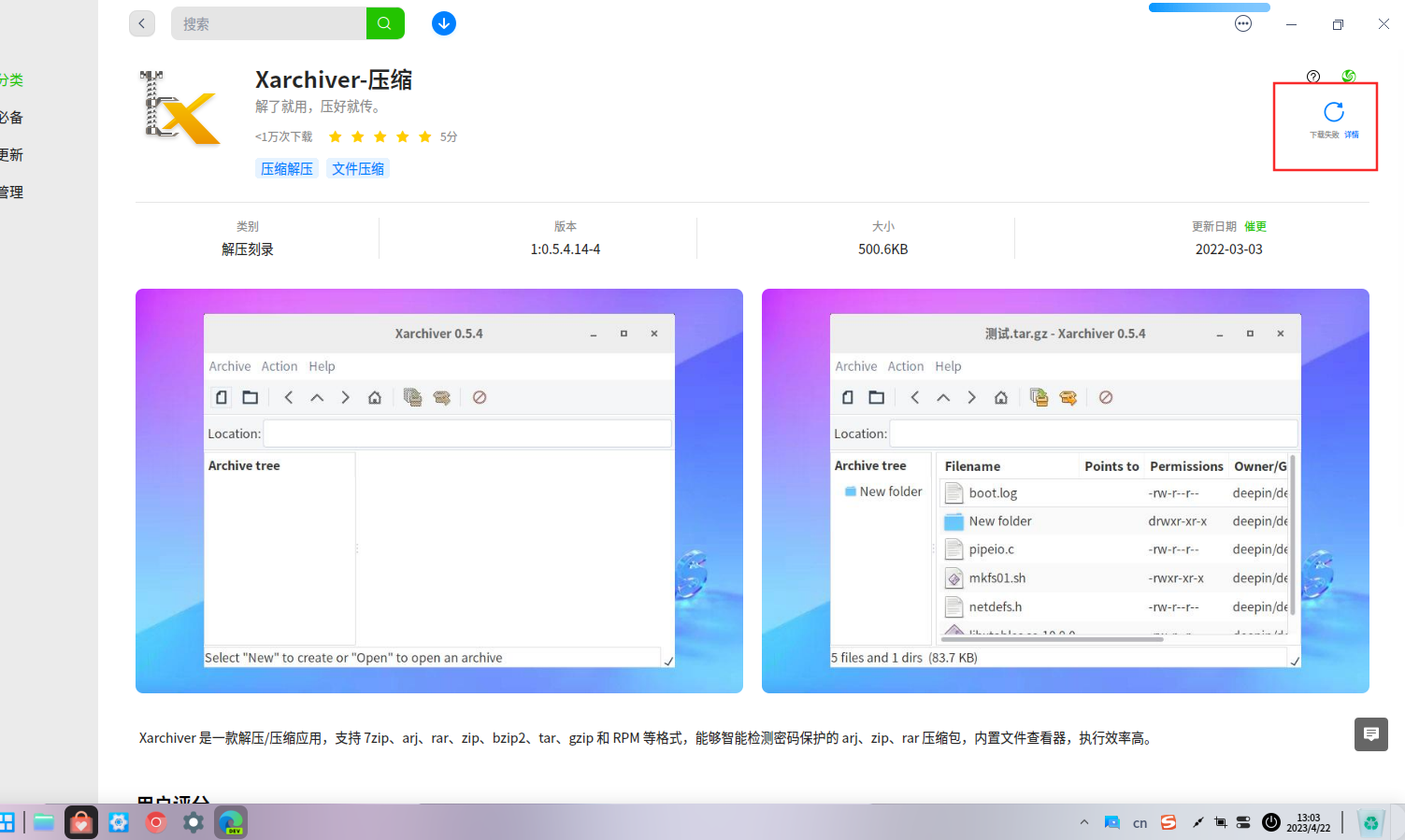Viewport: 1405px width, 840px height.
Task: Click the Sogou input method tray icon
Action: click(1168, 822)
